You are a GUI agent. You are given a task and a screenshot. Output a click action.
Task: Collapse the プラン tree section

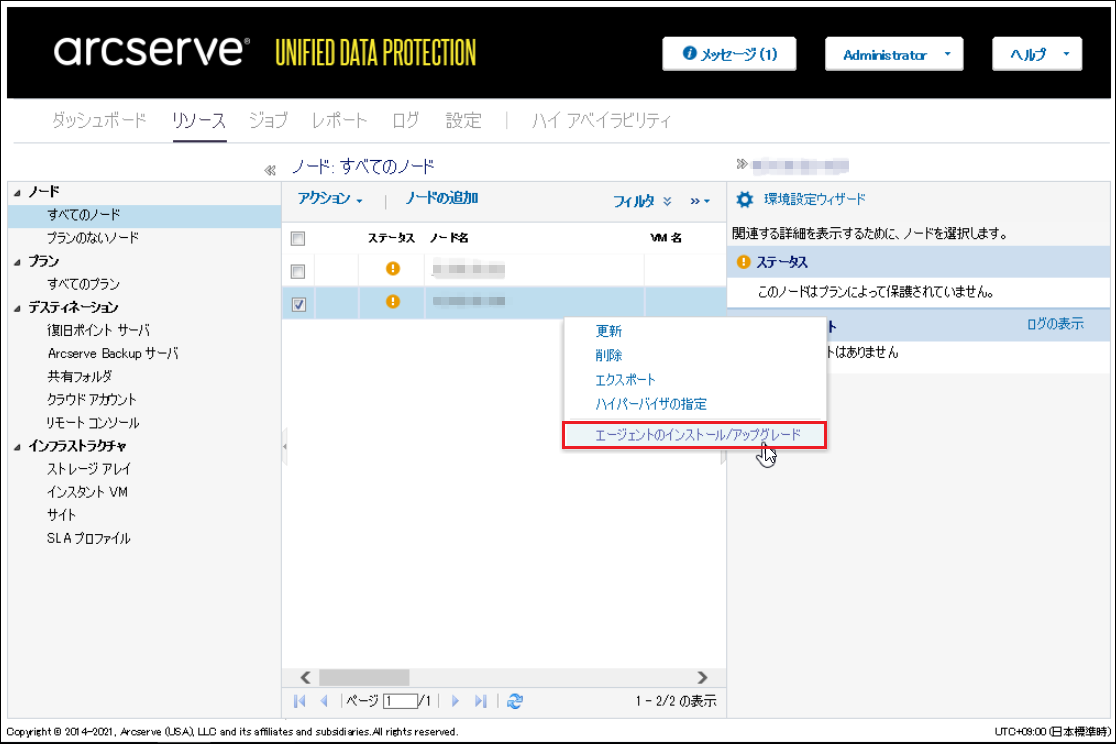point(17,262)
